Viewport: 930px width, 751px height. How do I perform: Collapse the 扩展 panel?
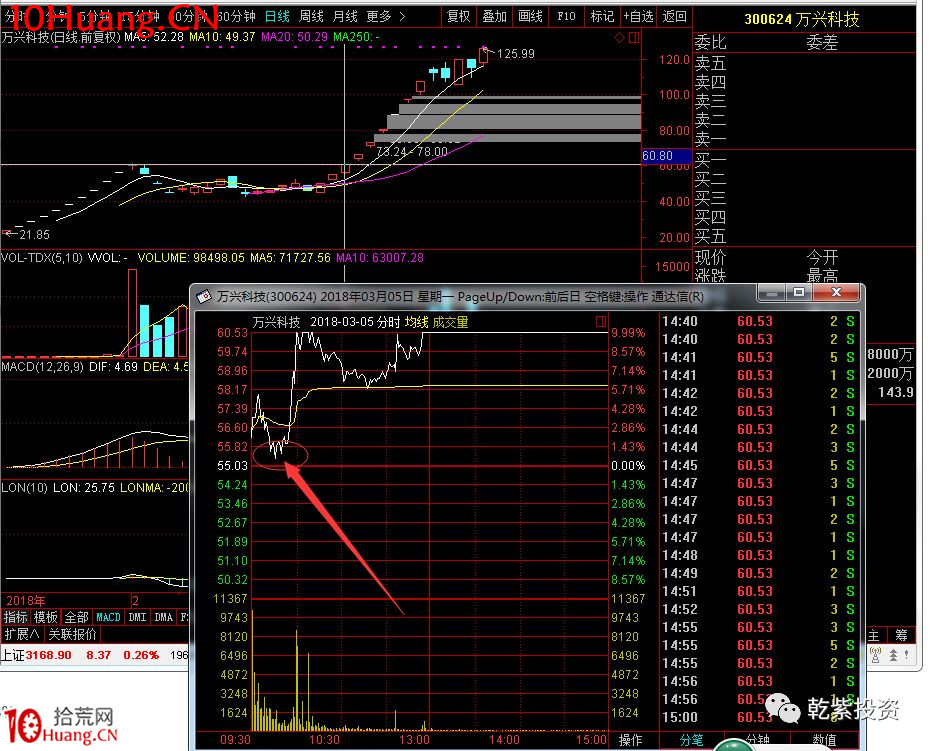(x=22, y=634)
